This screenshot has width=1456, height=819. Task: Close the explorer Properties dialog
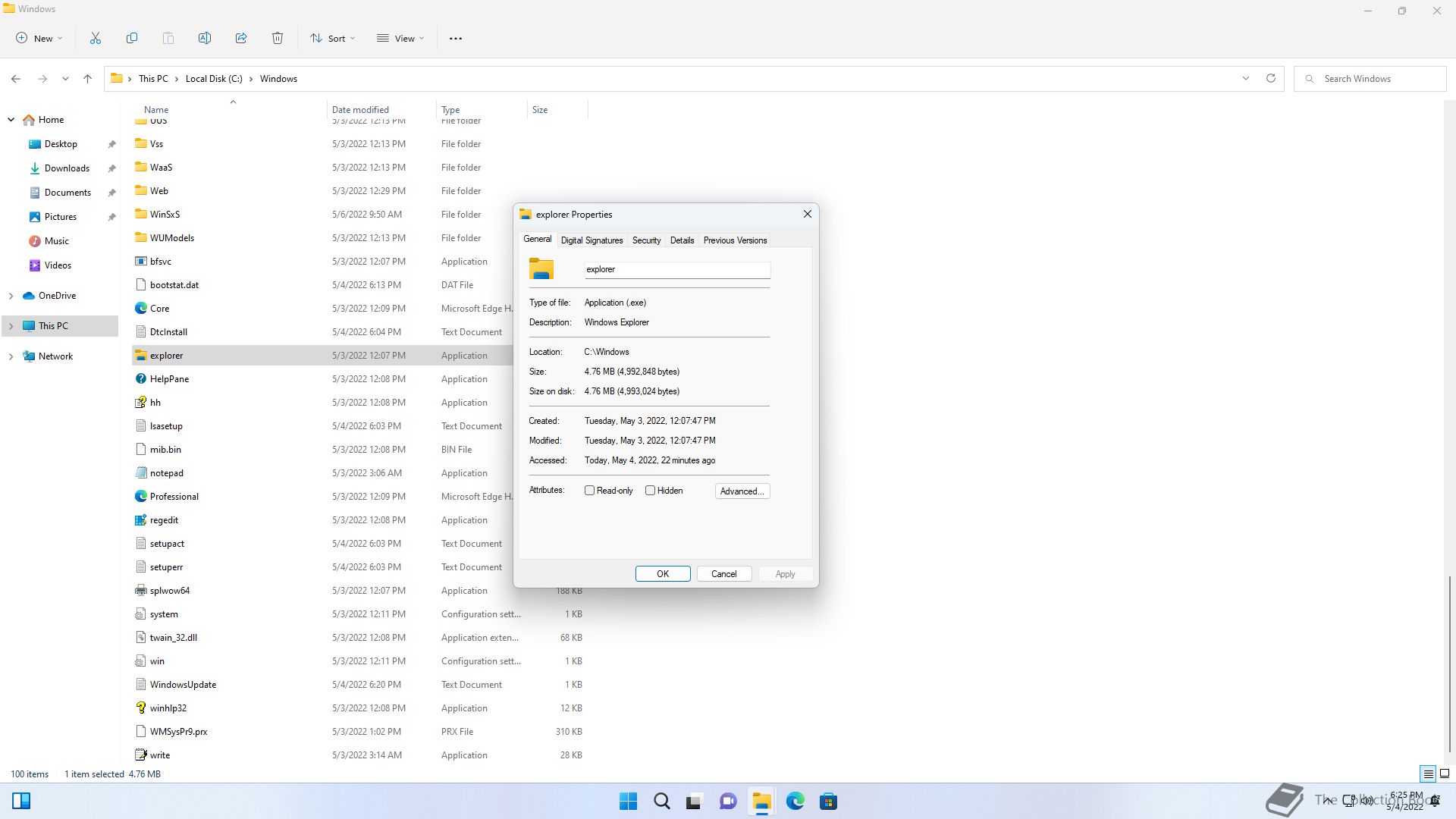point(808,215)
